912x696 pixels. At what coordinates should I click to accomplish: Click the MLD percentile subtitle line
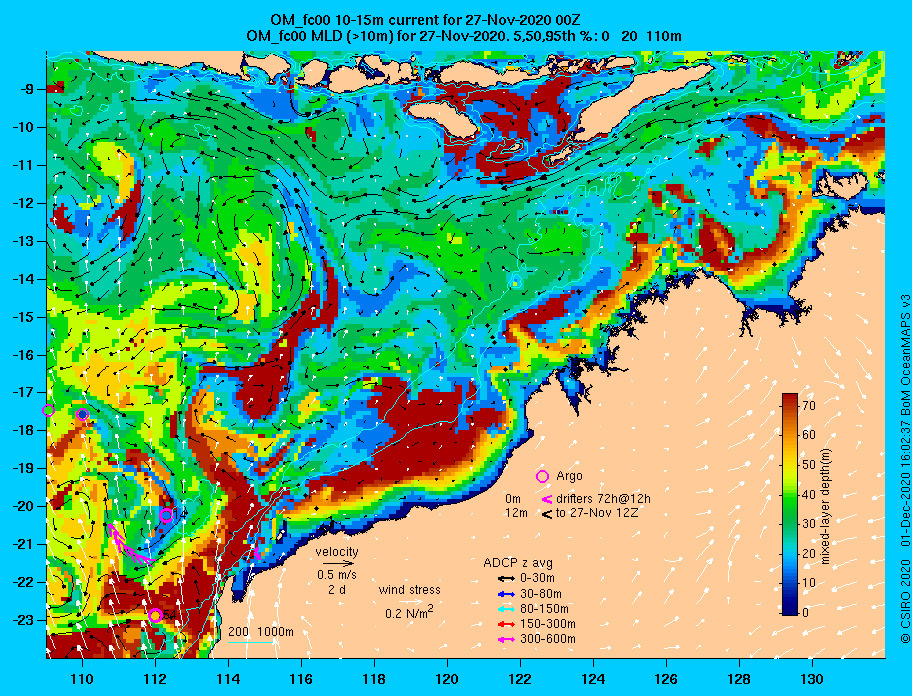pyautogui.click(x=464, y=36)
